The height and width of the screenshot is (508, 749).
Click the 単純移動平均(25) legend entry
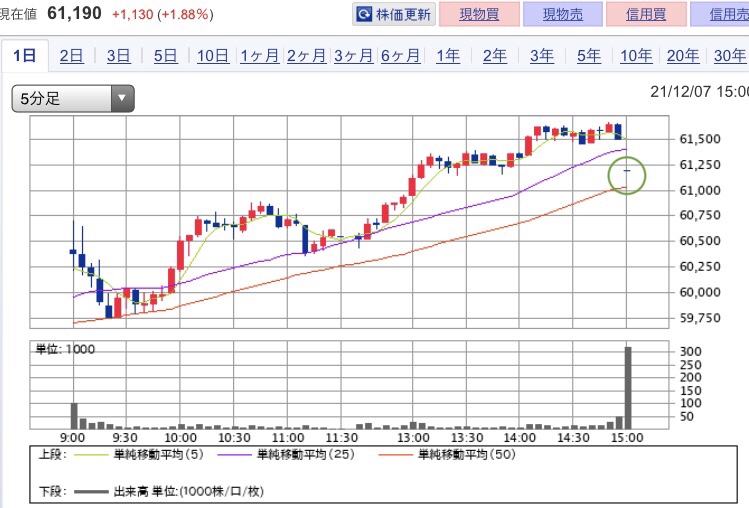(286, 454)
